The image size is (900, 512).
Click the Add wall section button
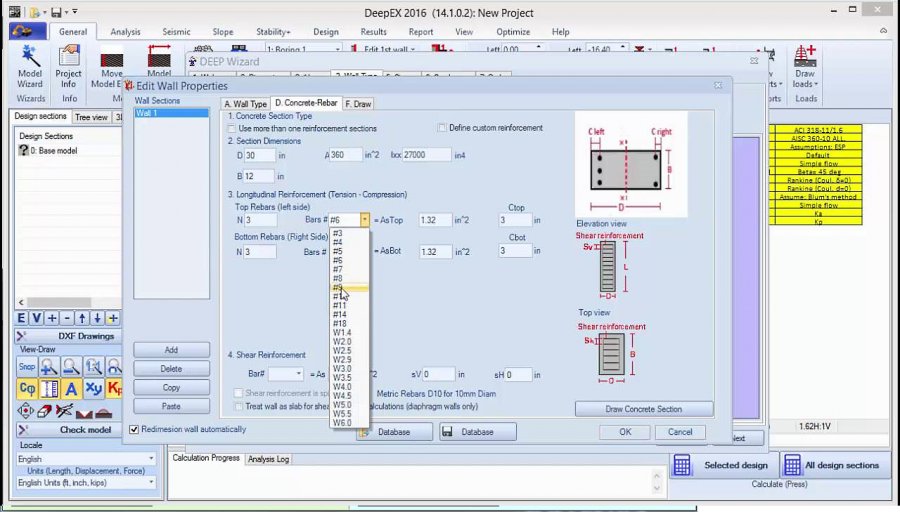click(171, 350)
